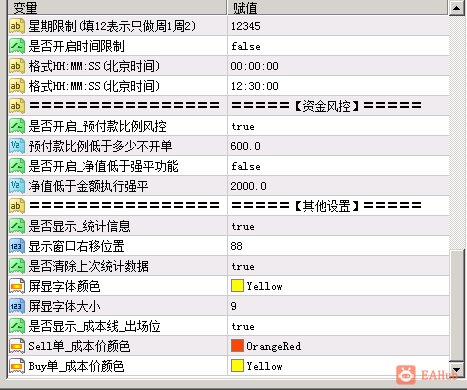Click the string icon of the 其他设置 separator row
This screenshot has height=390, width=467.
click(17, 206)
